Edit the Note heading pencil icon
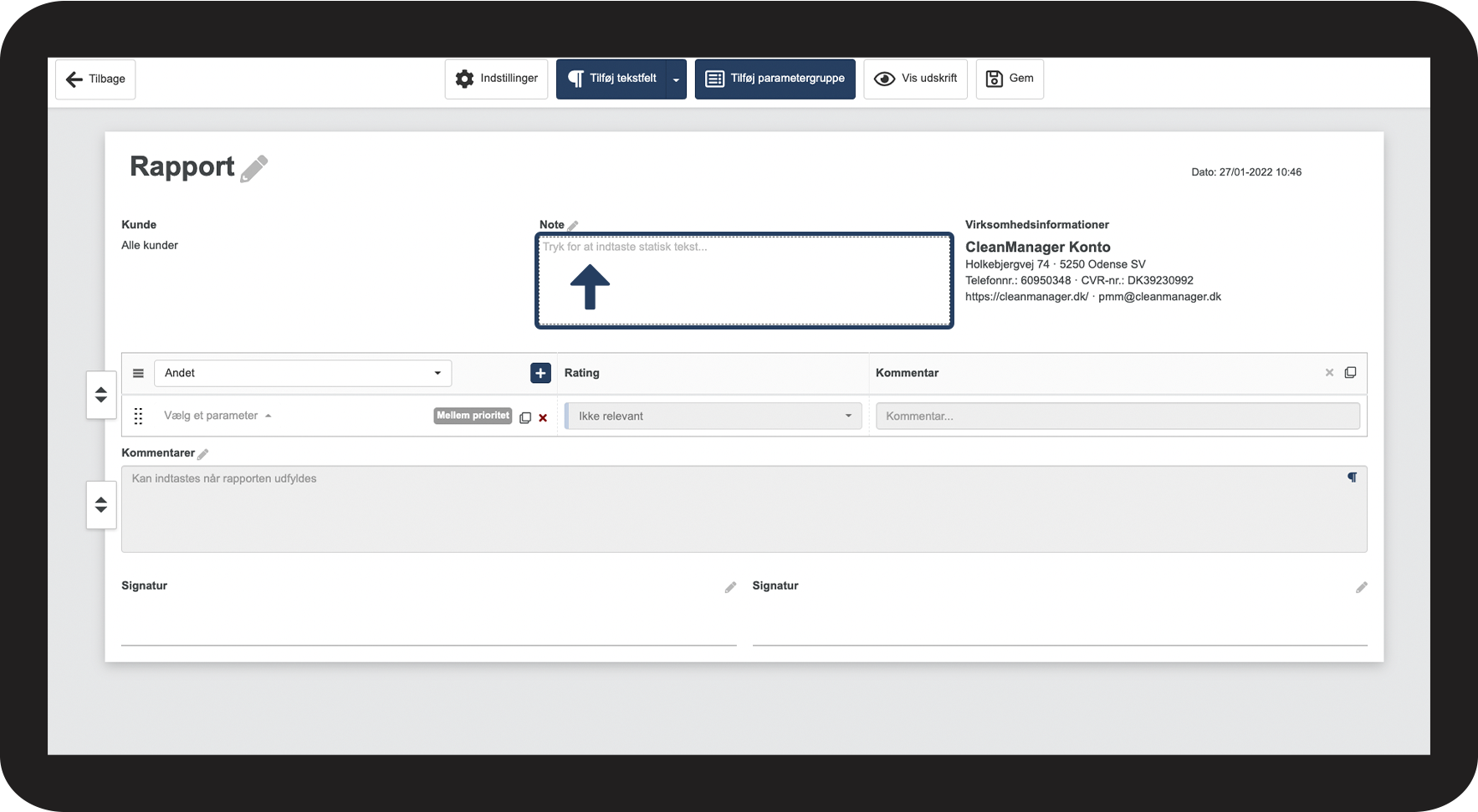This screenshot has height=812, width=1478. (x=573, y=226)
